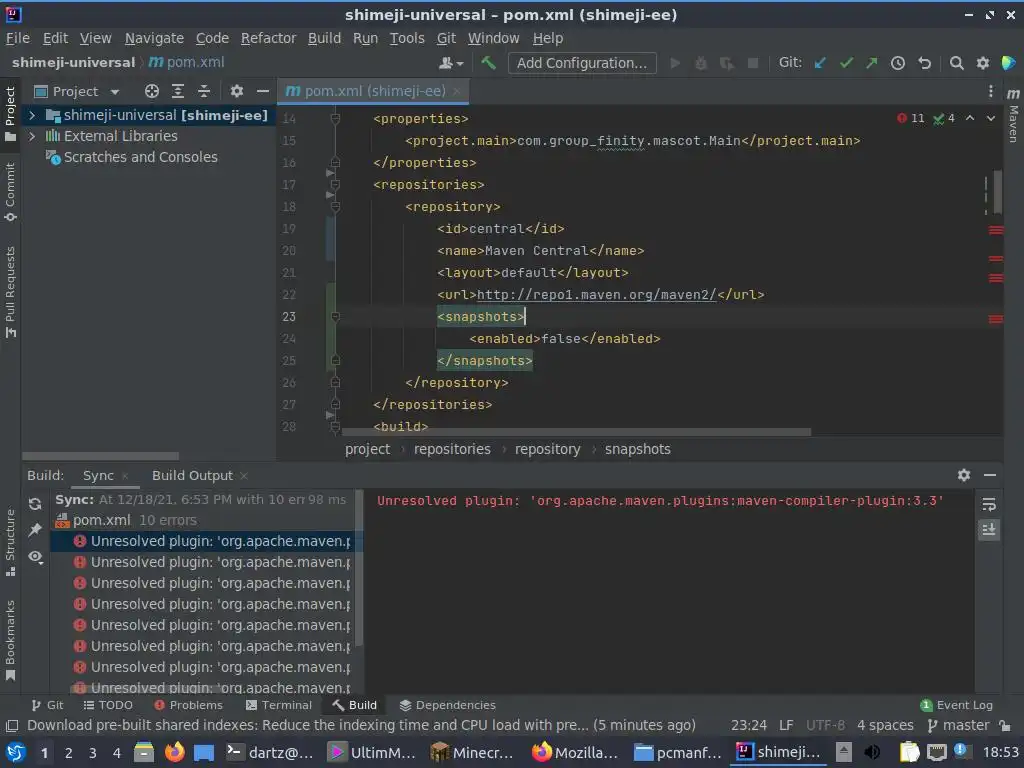Open IDE settings gear in top toolbar
Viewport: 1024px width, 768px height.
pyautogui.click(x=982, y=63)
